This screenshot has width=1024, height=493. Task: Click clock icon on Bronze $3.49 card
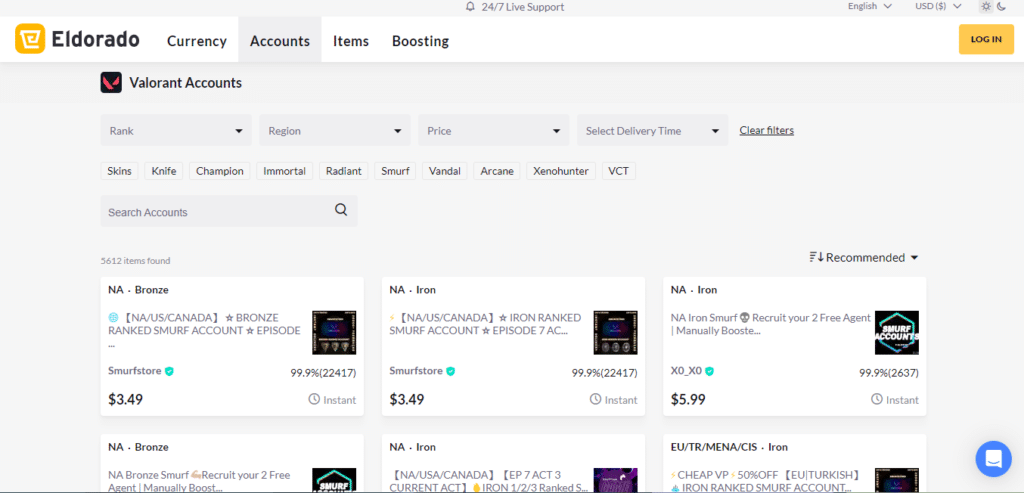[314, 399]
